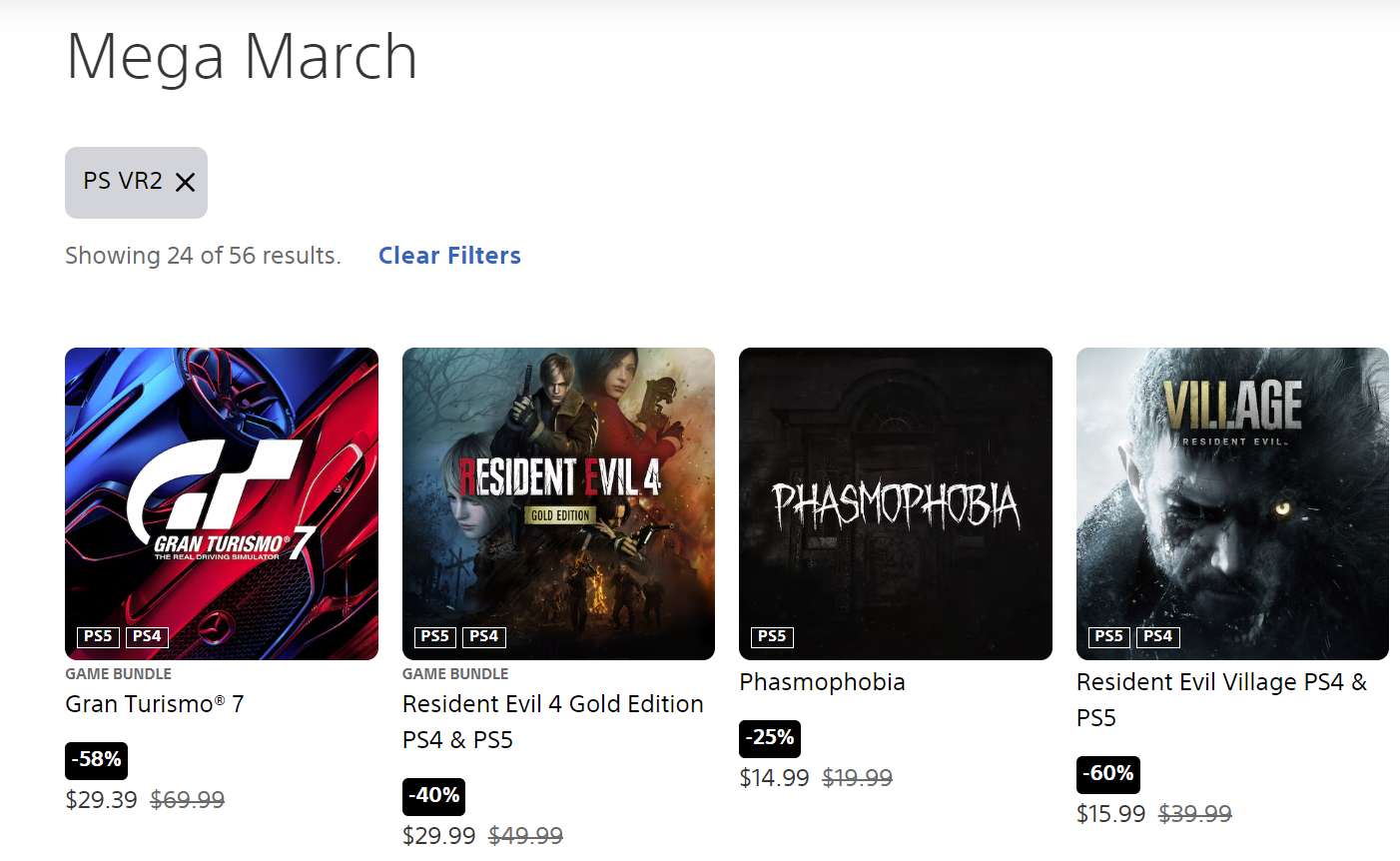Screen dimensions: 1400x861
Task: Click the Gran Turismo® 7 title text
Action: click(155, 704)
